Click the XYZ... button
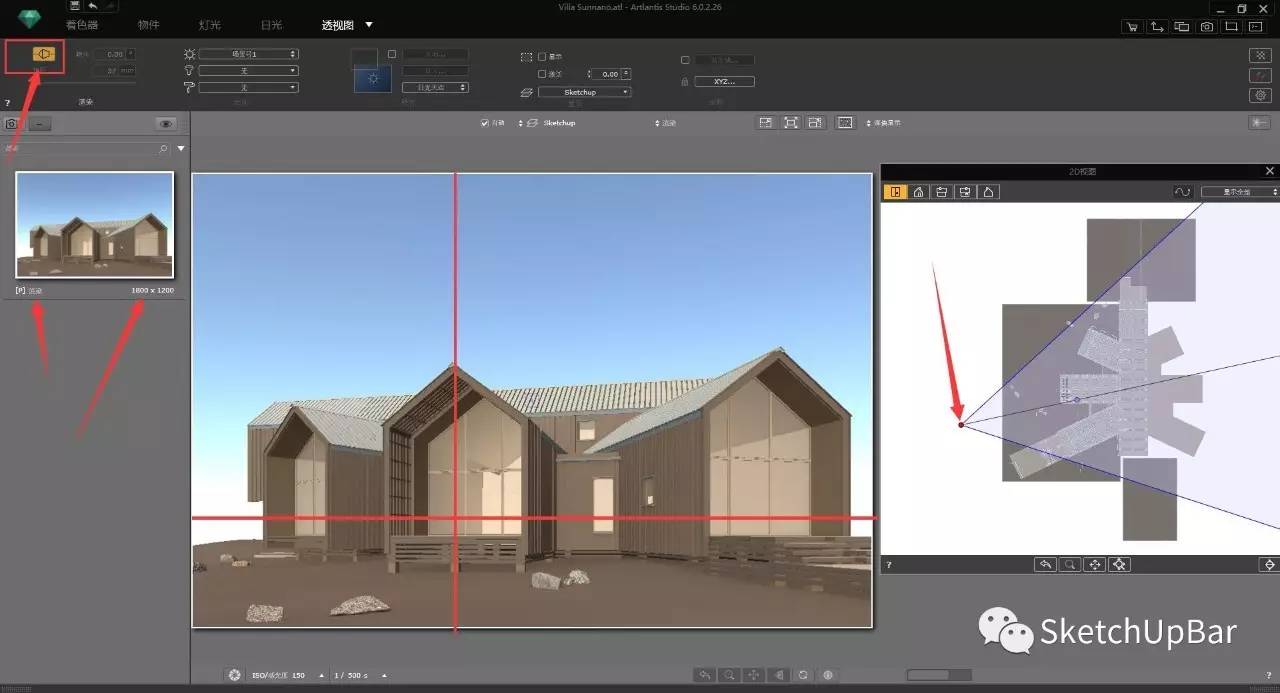 tap(724, 81)
